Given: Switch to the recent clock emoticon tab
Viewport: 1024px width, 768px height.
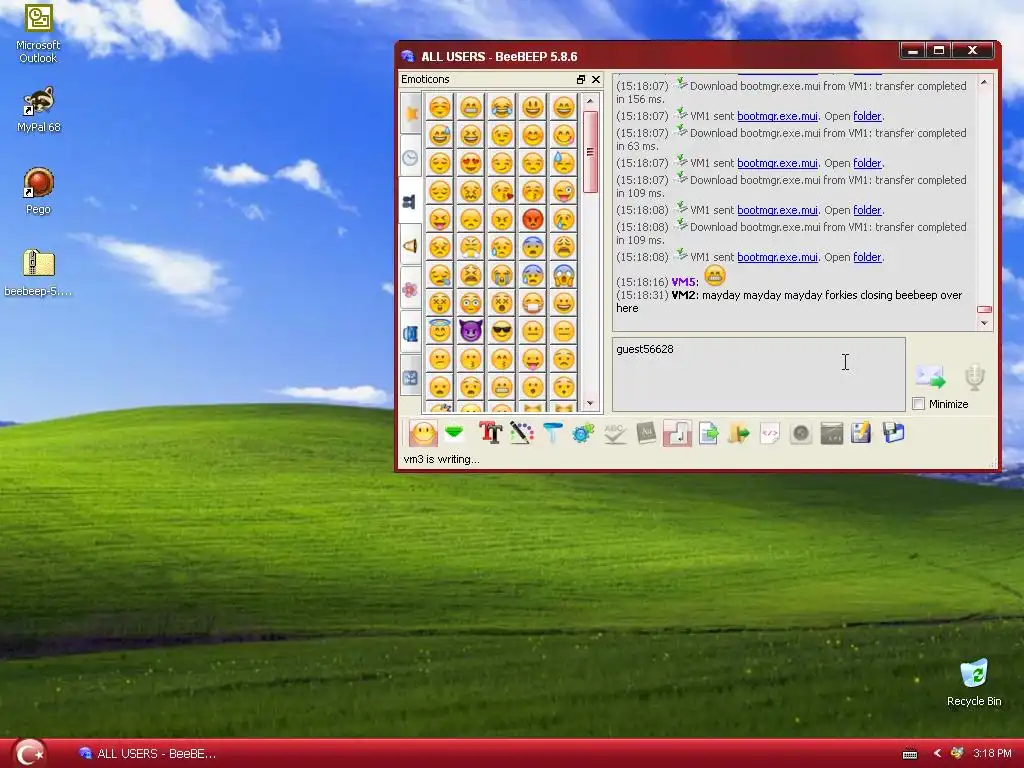Looking at the screenshot, I should pos(411,158).
